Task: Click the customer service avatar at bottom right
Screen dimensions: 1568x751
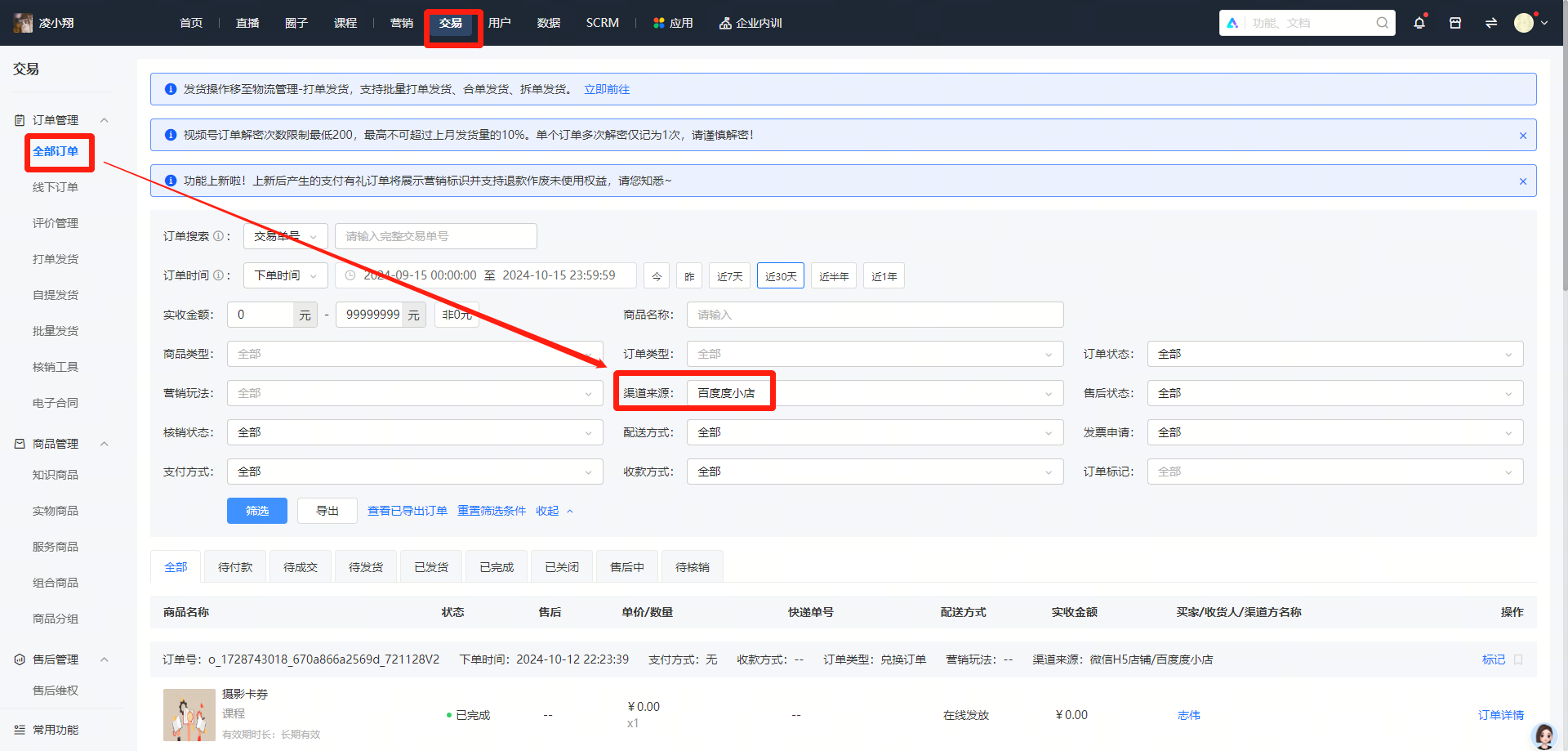Action: click(x=1544, y=735)
